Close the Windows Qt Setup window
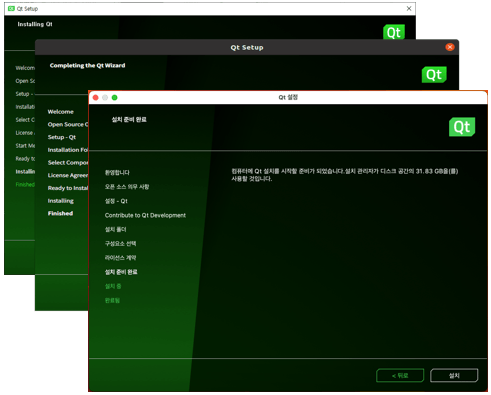Viewport: 491px width, 395px height. [409, 9]
